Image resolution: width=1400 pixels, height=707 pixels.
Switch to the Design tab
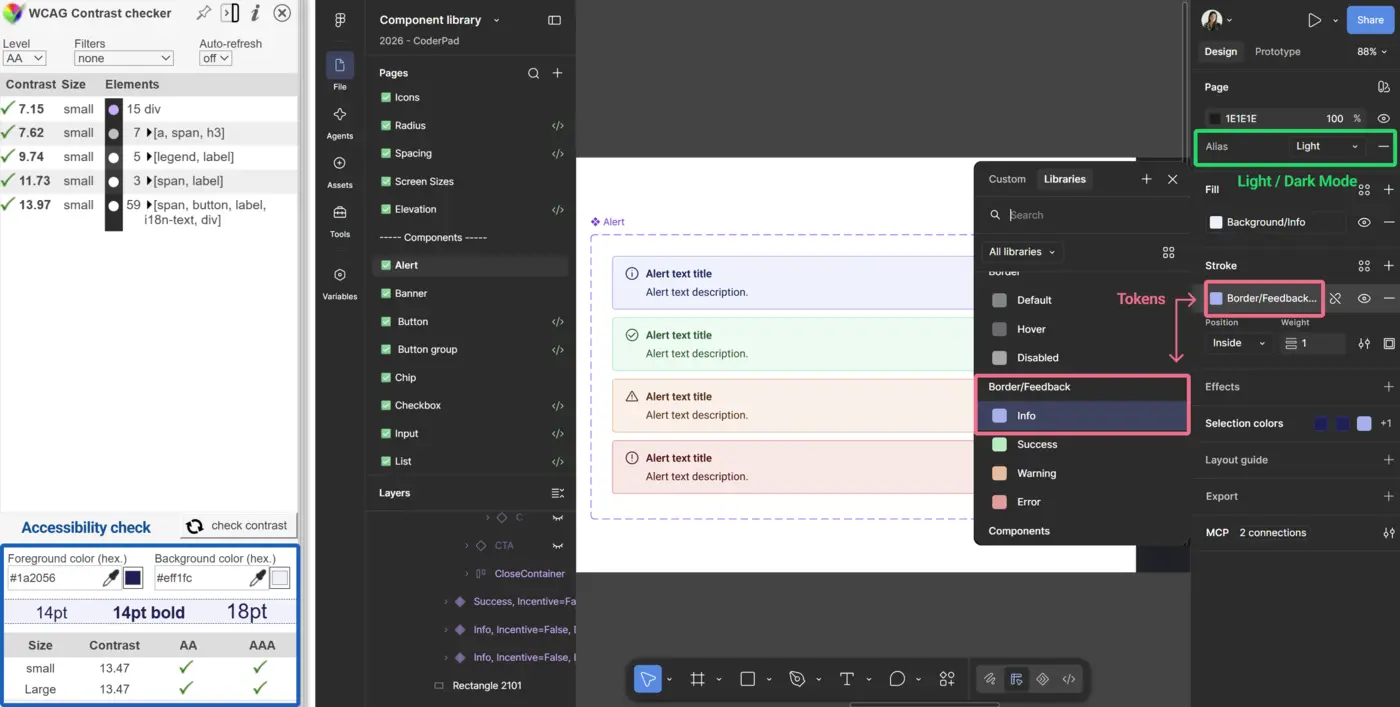1220,51
